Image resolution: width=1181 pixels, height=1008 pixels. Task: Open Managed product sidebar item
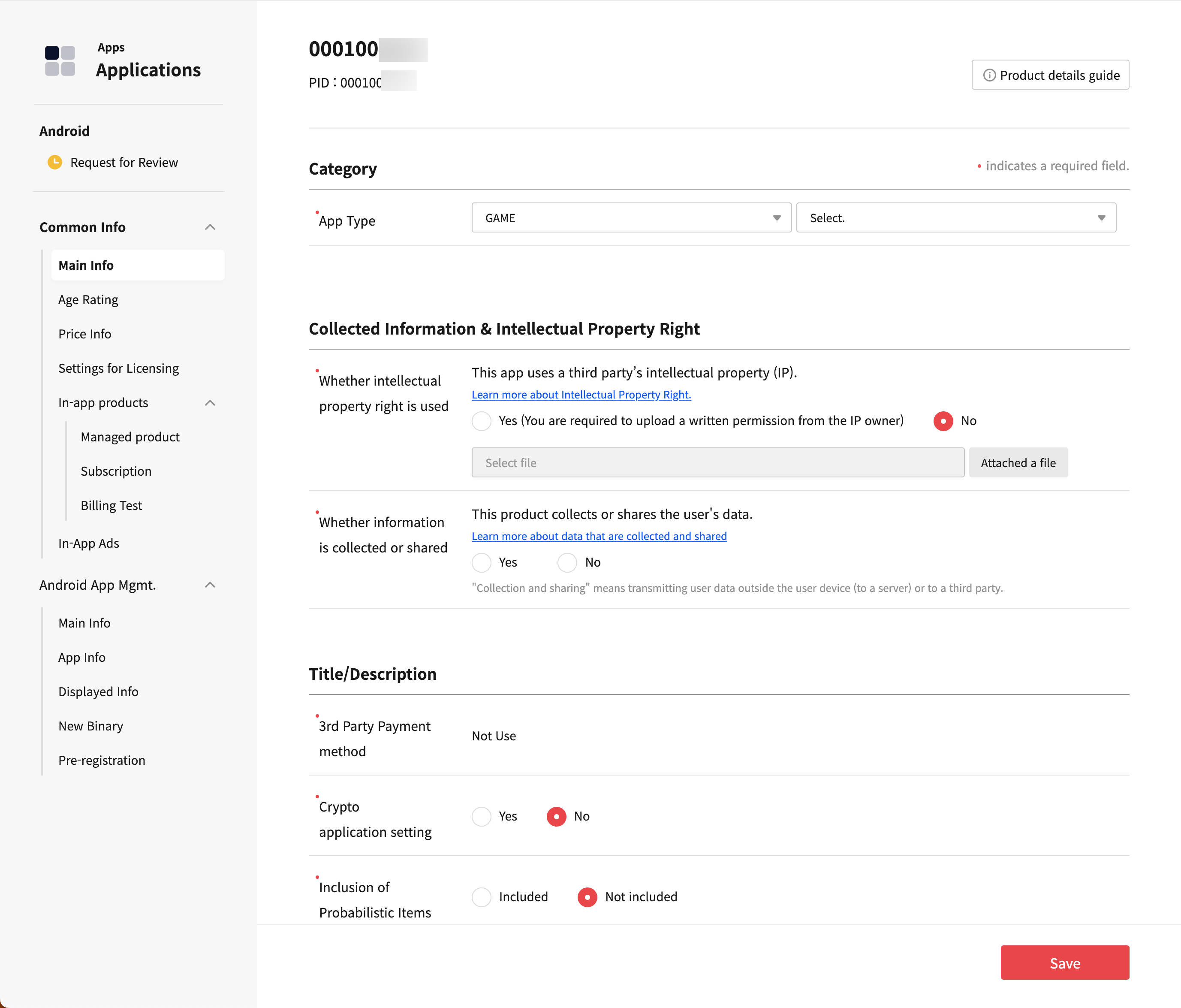[x=130, y=437]
